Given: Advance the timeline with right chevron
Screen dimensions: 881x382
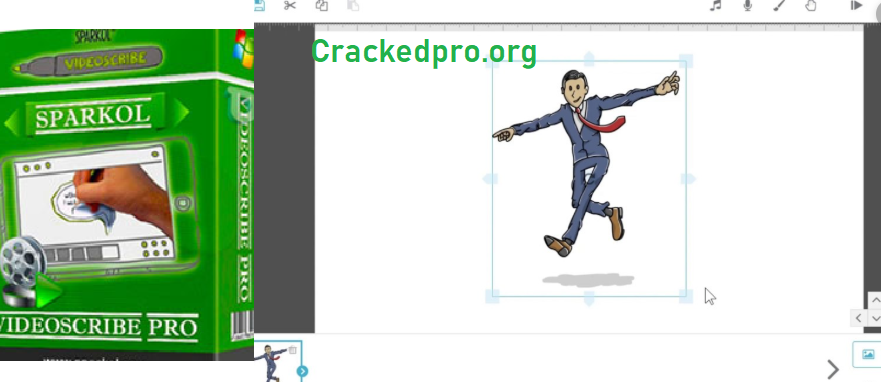Looking at the screenshot, I should (833, 369).
